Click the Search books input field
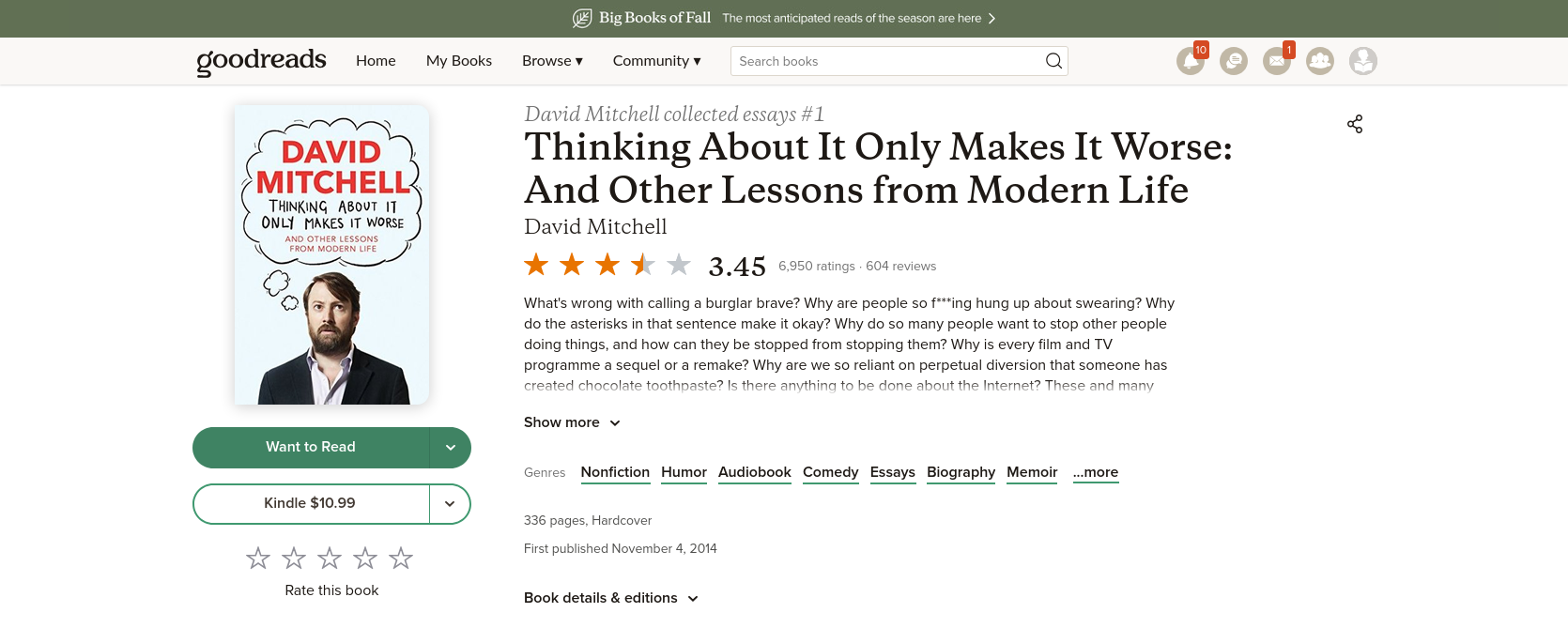Screen dimensions: 1568x628 [887, 61]
